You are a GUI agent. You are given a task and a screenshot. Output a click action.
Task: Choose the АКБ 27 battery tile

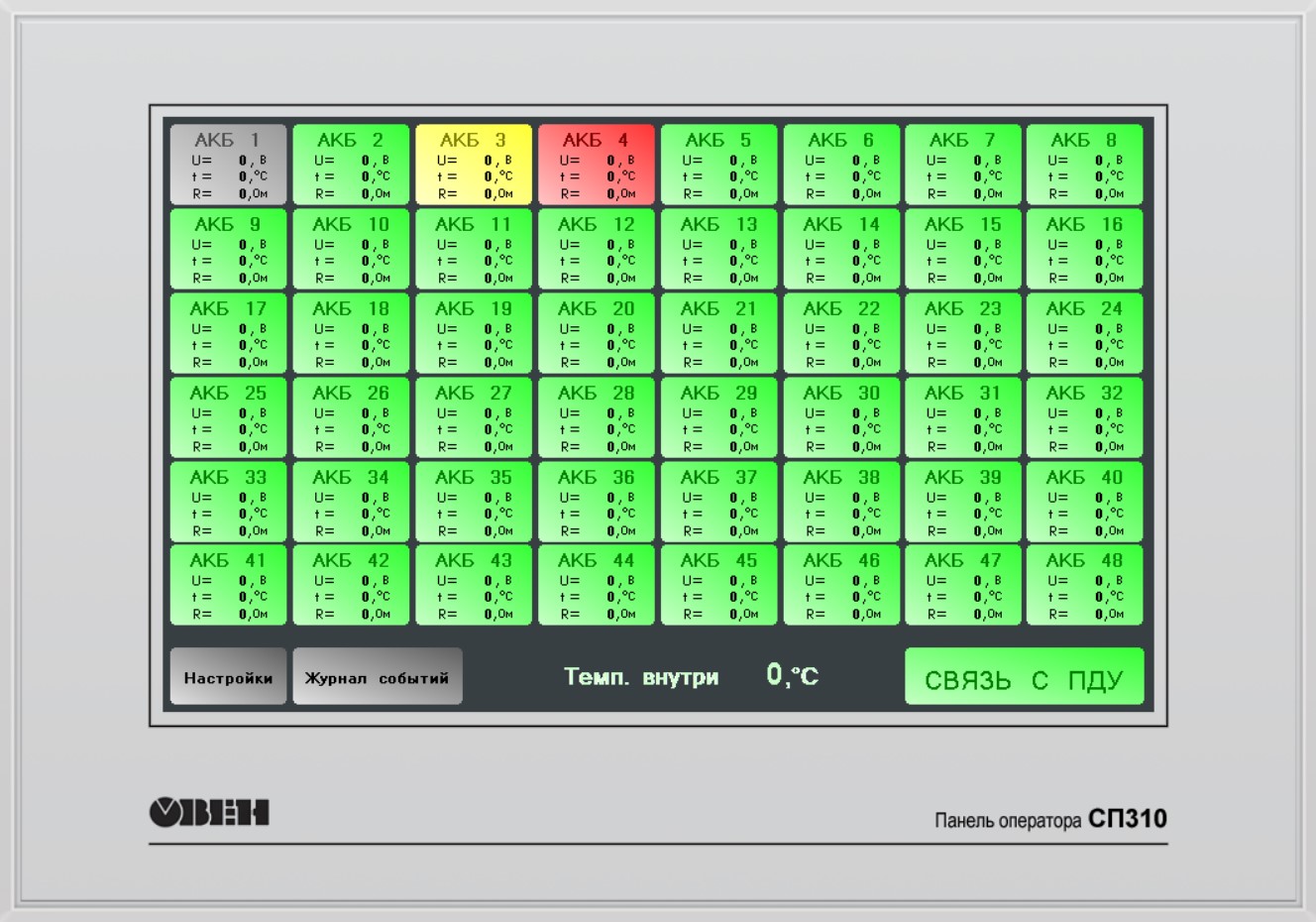point(474,417)
